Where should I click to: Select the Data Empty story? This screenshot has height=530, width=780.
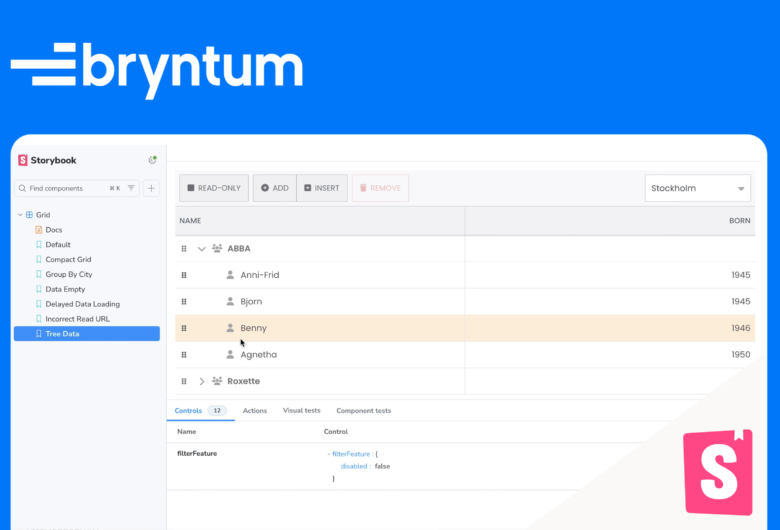point(65,289)
